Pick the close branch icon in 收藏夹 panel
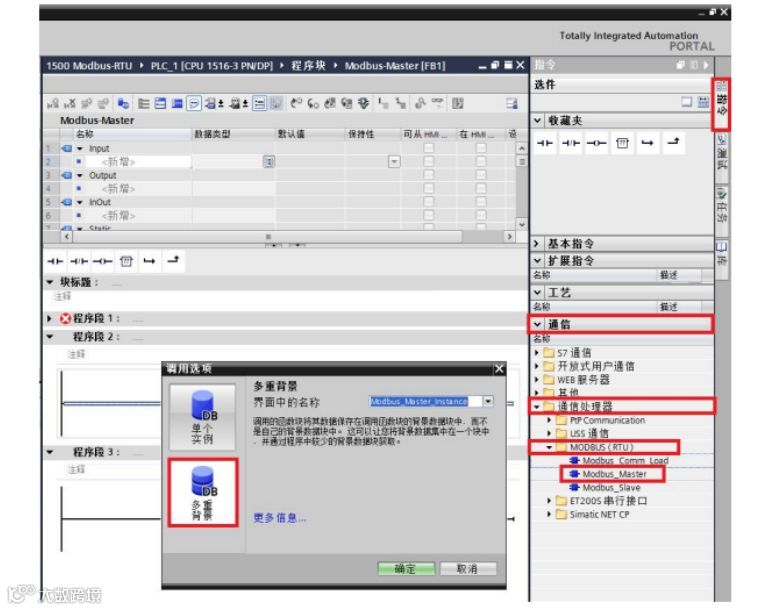 (673, 142)
